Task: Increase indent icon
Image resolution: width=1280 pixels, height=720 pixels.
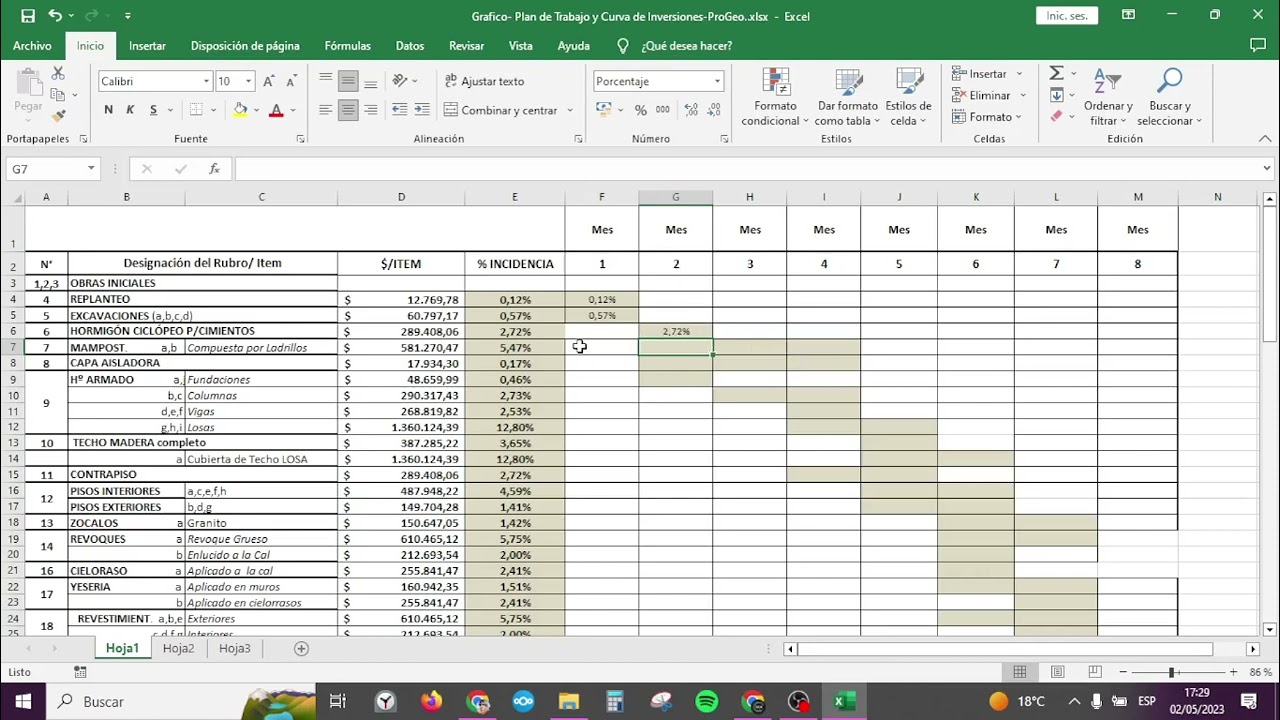Action: [x=421, y=110]
